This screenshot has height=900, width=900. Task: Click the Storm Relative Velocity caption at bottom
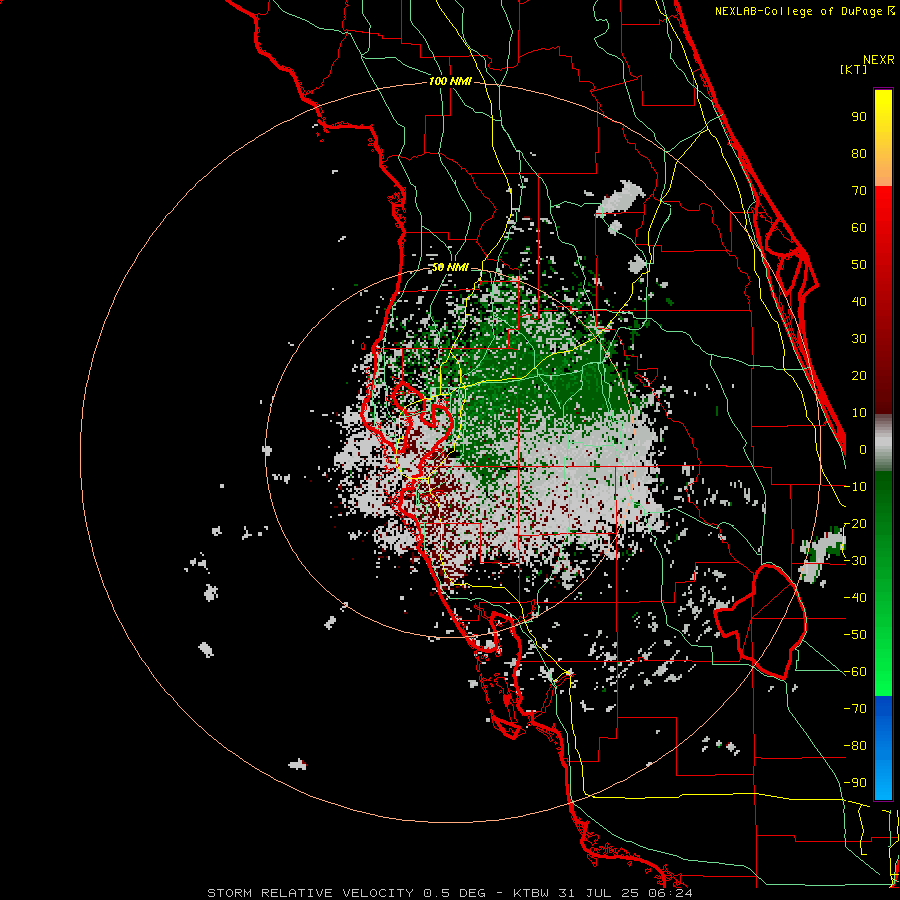(x=450, y=893)
